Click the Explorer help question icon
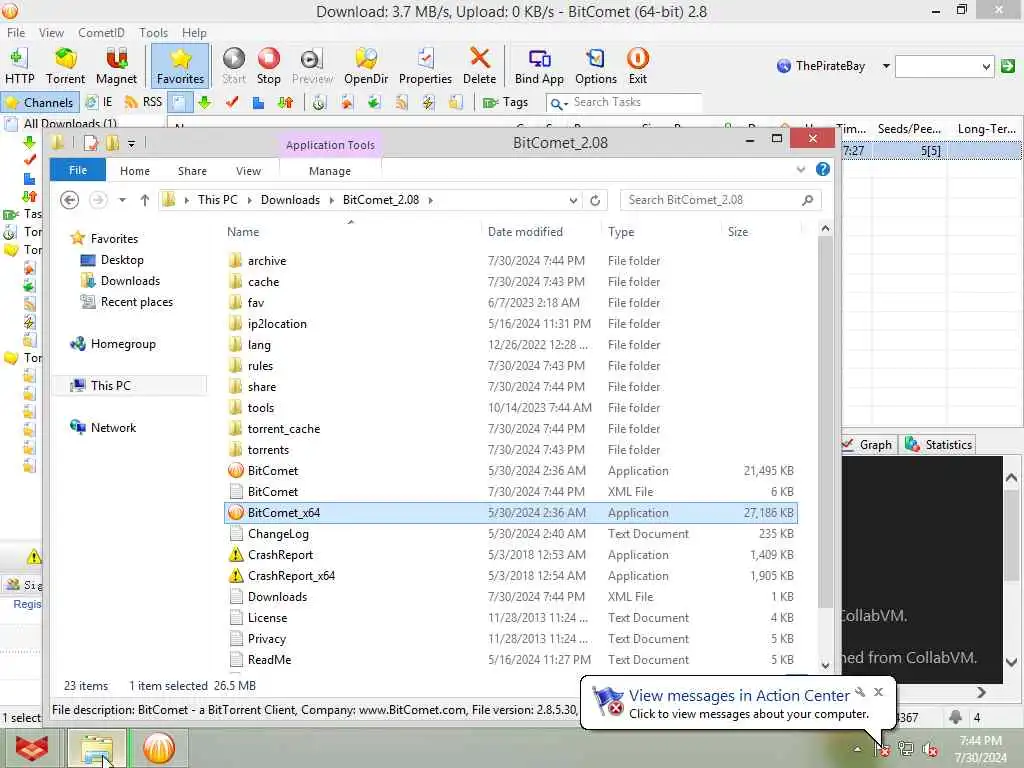Image resolution: width=1024 pixels, height=768 pixels. tap(823, 170)
